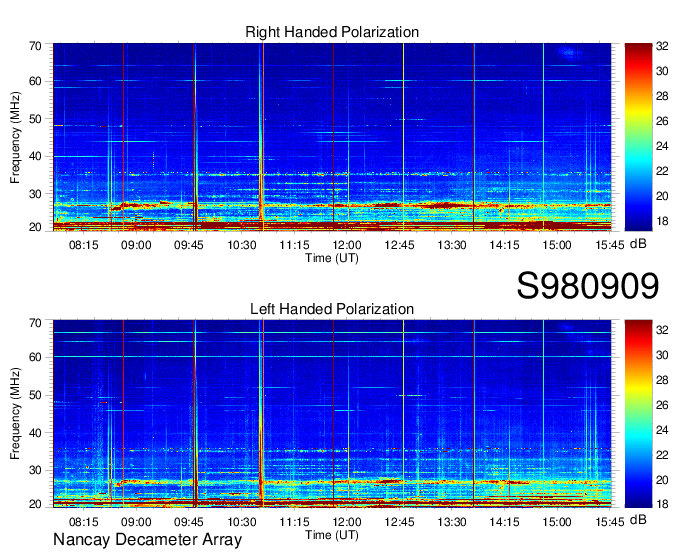
Task: Click the colorbar beside the Left Handed plot
Action: [x=638, y=414]
